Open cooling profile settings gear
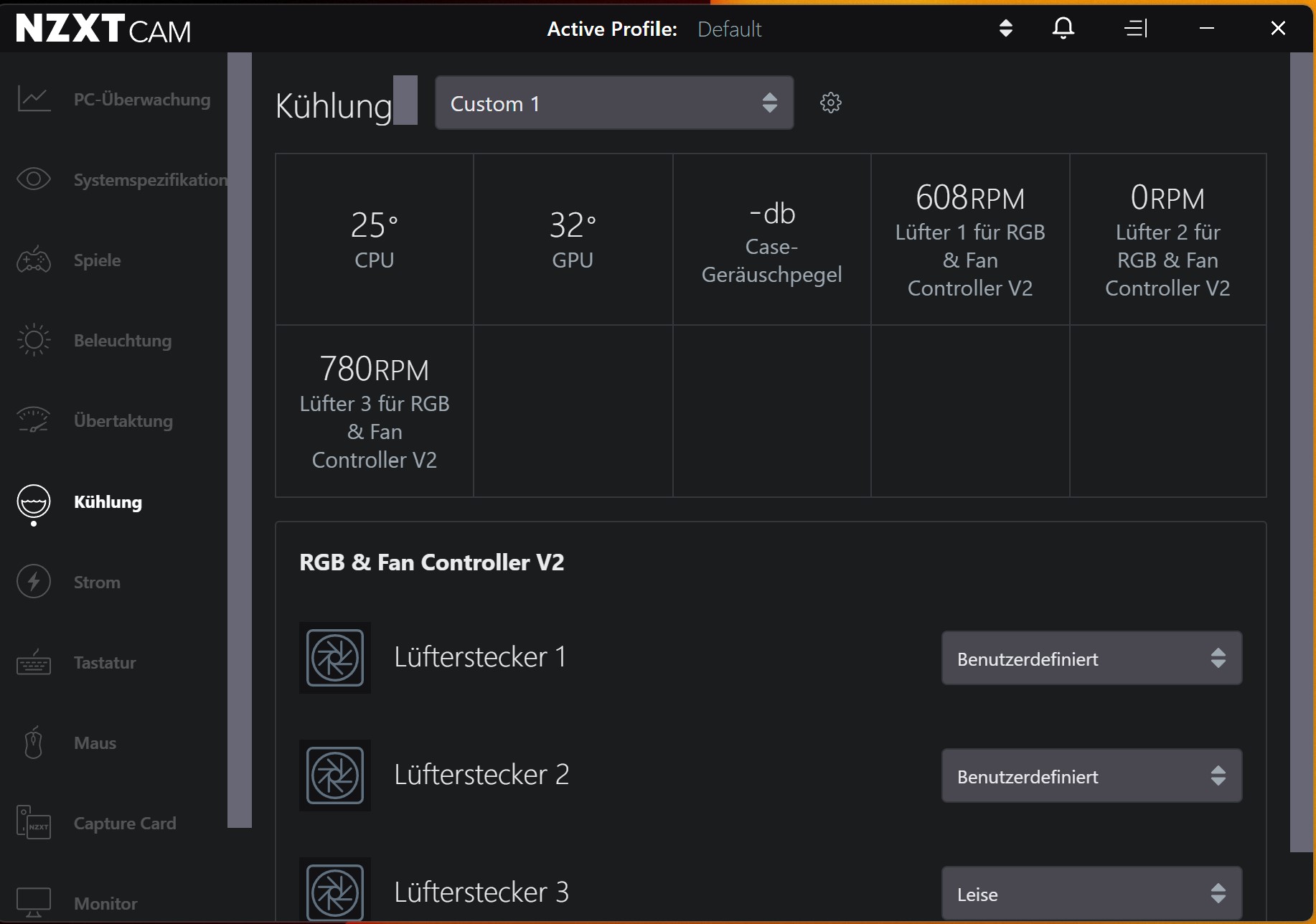 [831, 103]
